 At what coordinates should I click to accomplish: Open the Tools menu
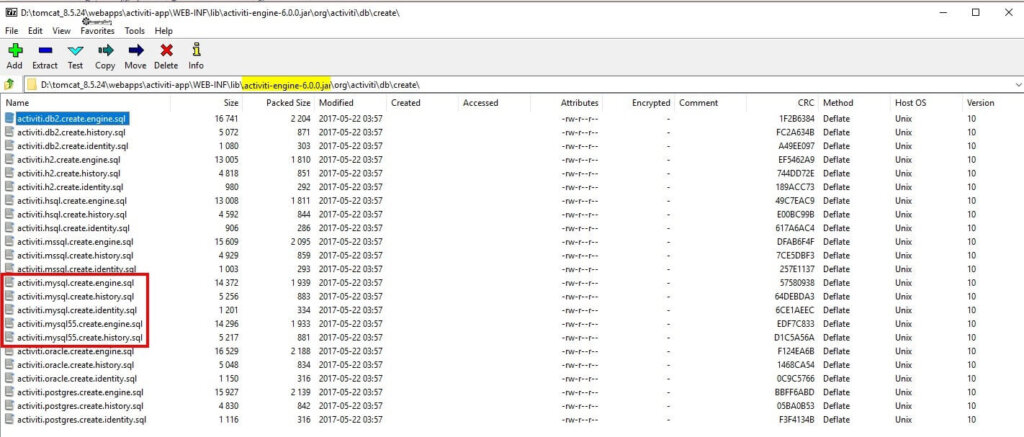pos(134,31)
